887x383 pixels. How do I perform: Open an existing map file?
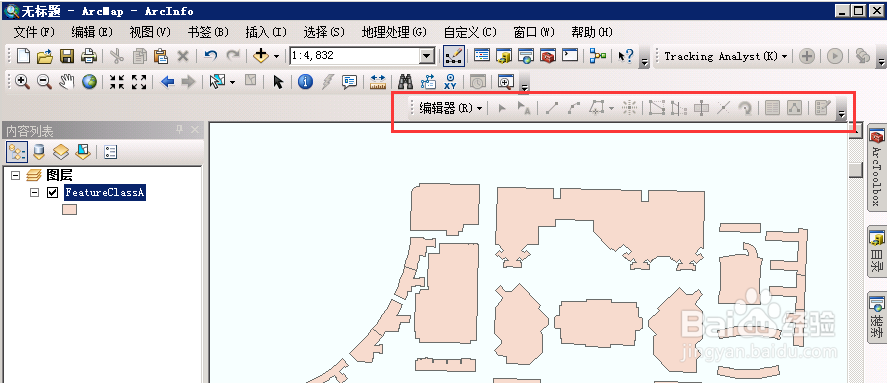click(45, 56)
